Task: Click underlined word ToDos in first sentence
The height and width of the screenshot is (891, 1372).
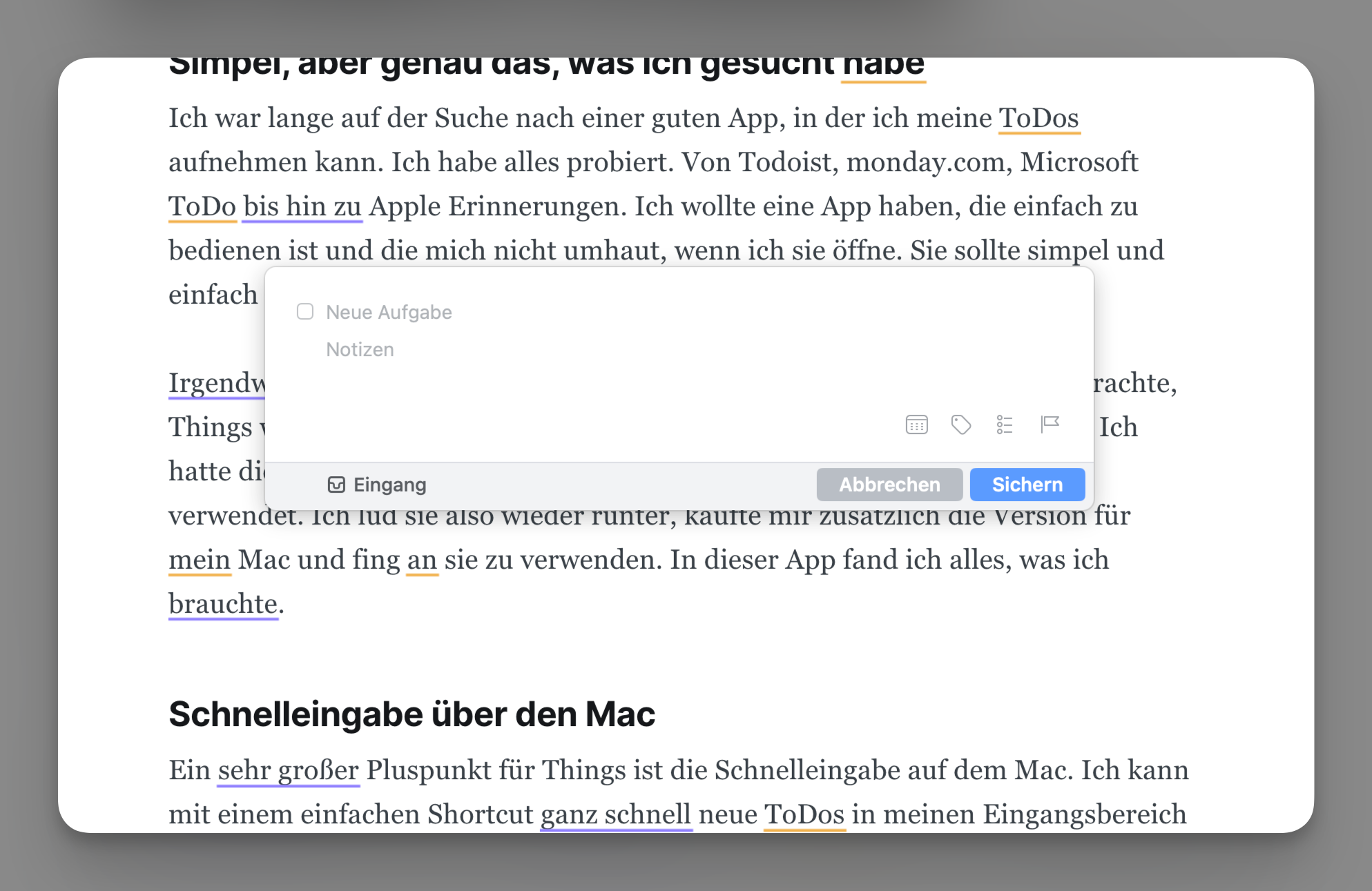Action: 1038,118
